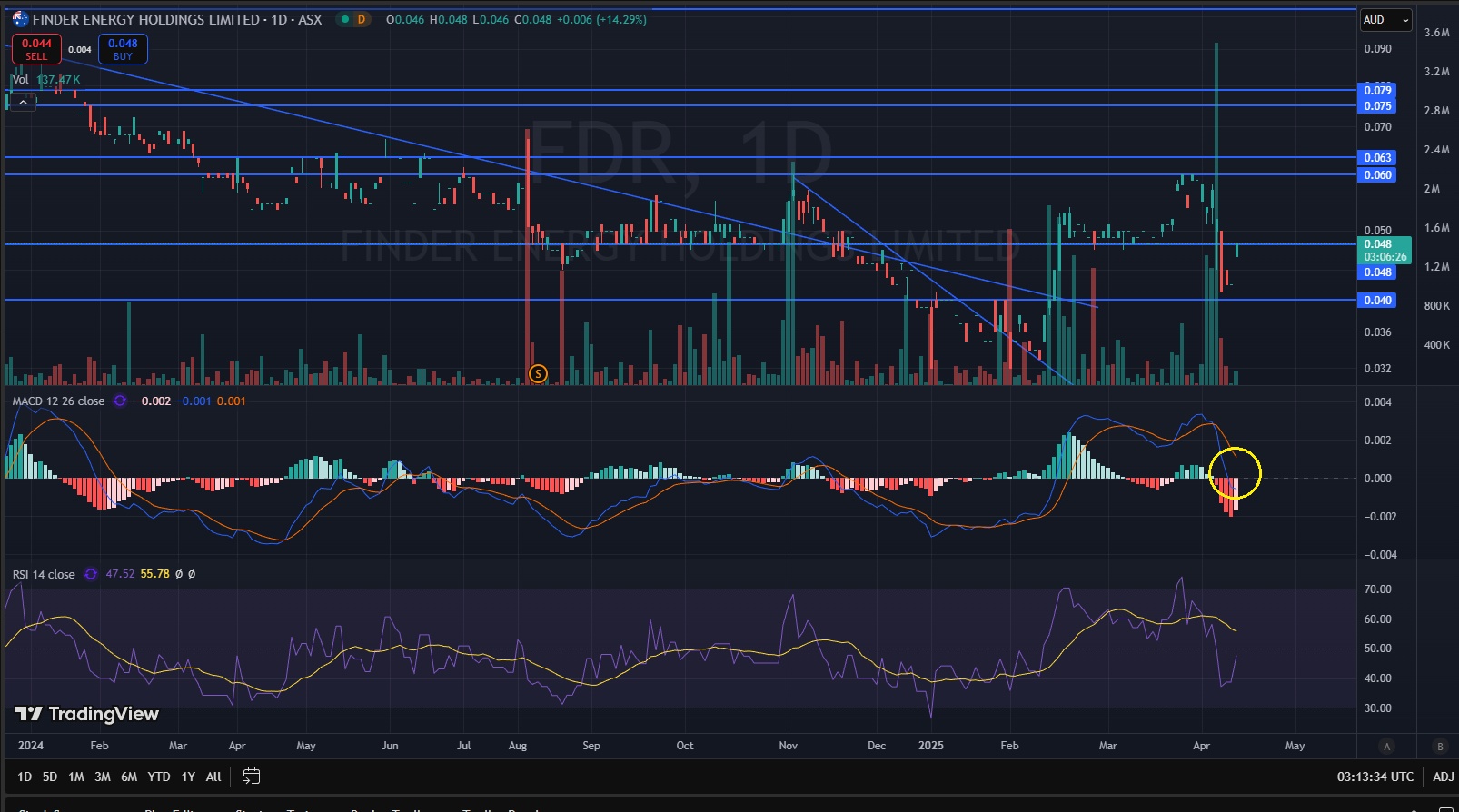Image resolution: width=1459 pixels, height=812 pixels.
Task: Click the 2025 year label on time axis
Action: [x=930, y=746]
